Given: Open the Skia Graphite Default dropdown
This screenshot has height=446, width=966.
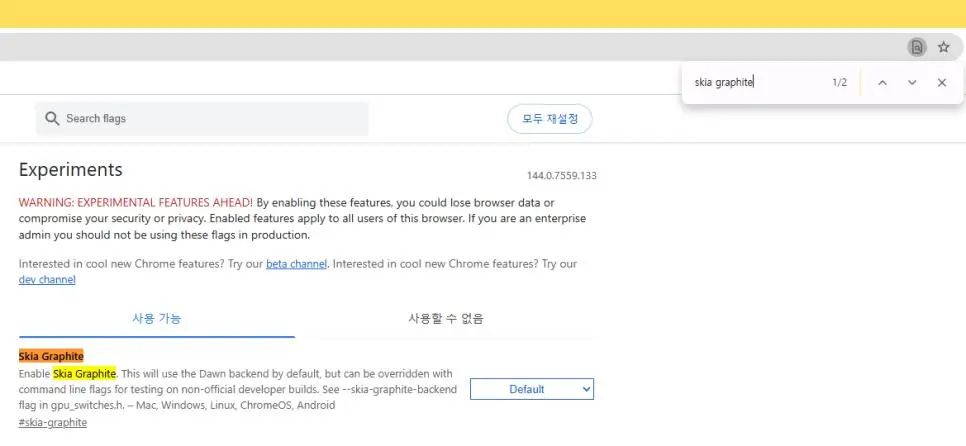Looking at the screenshot, I should click(x=532, y=389).
